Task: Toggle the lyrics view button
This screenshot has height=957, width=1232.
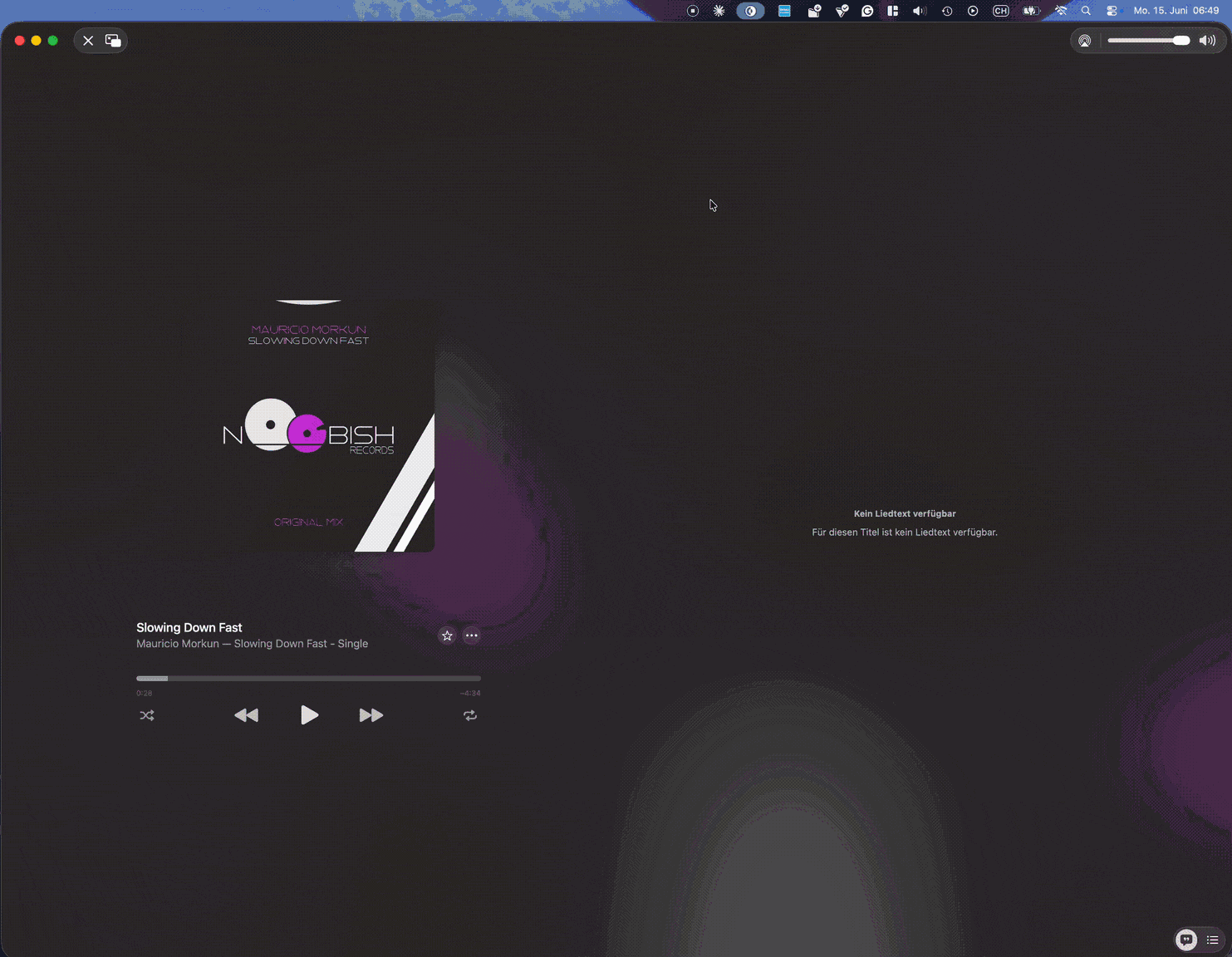Action: point(1186,940)
